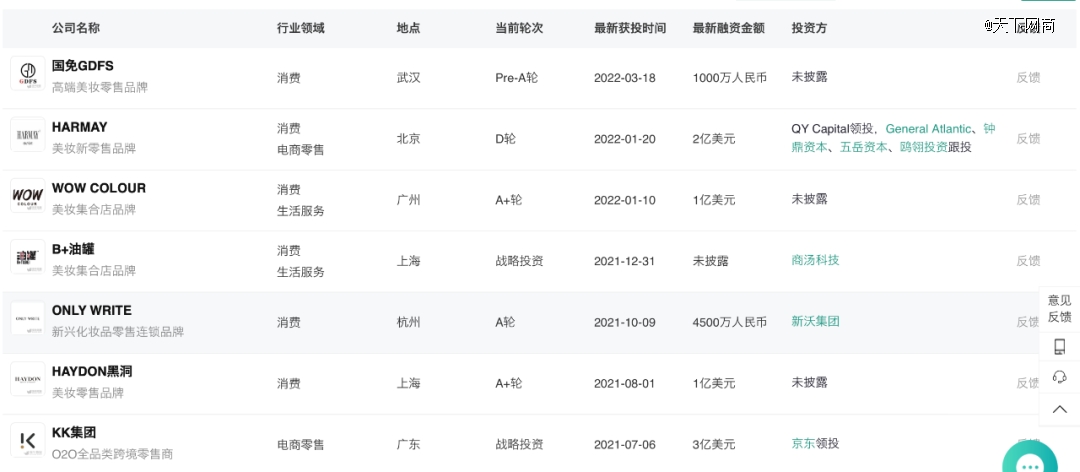Select 电商零售 in the KK集团 row

coord(300,444)
